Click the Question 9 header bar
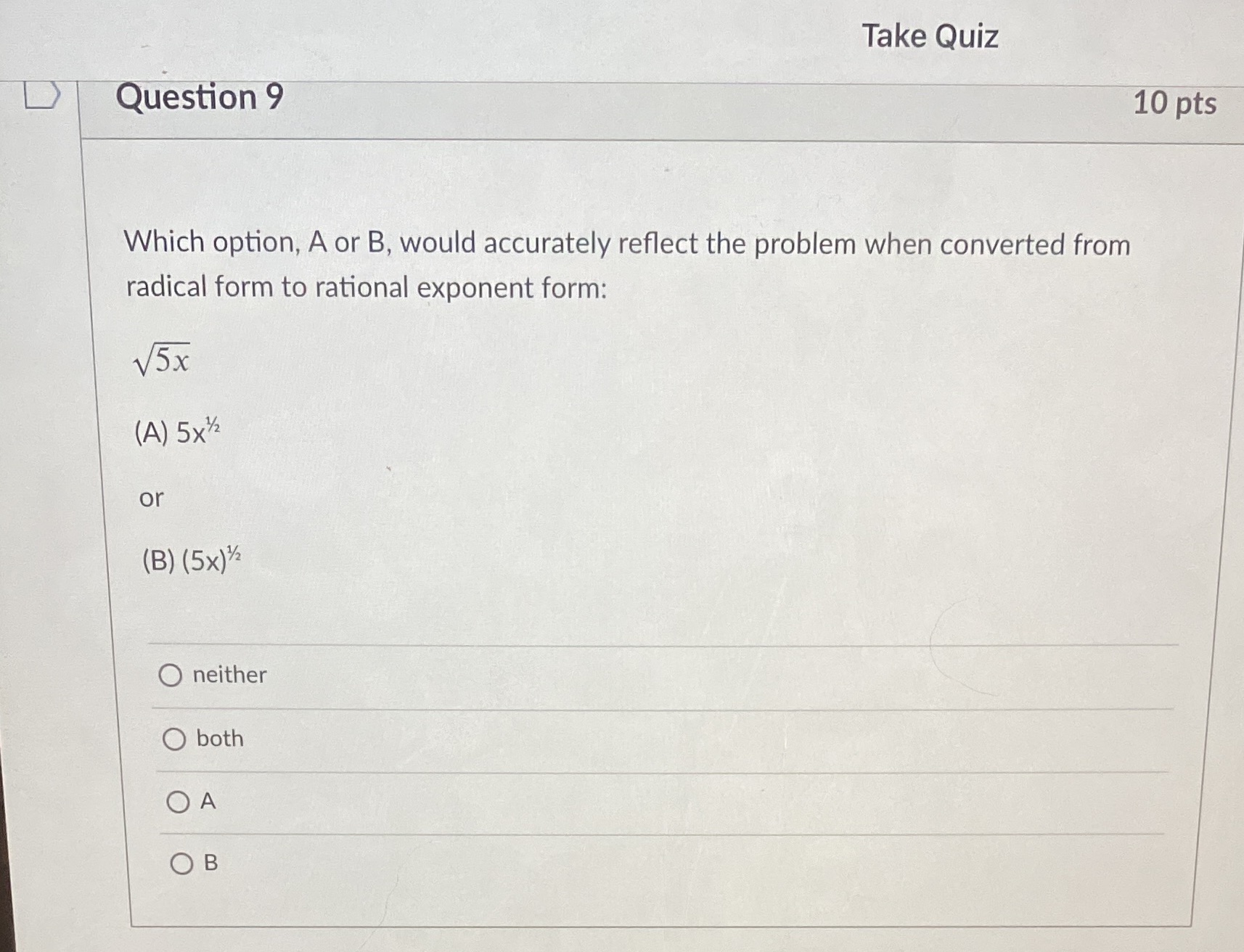 pyautogui.click(x=508, y=99)
